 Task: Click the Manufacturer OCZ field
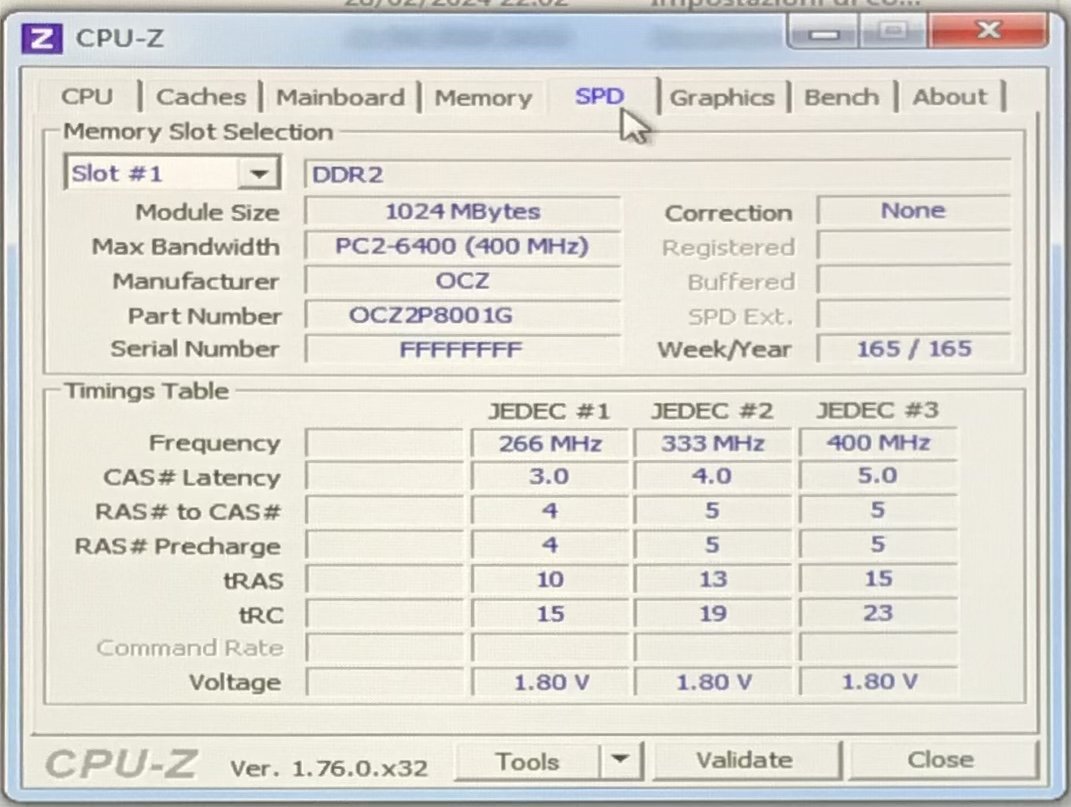click(461, 281)
